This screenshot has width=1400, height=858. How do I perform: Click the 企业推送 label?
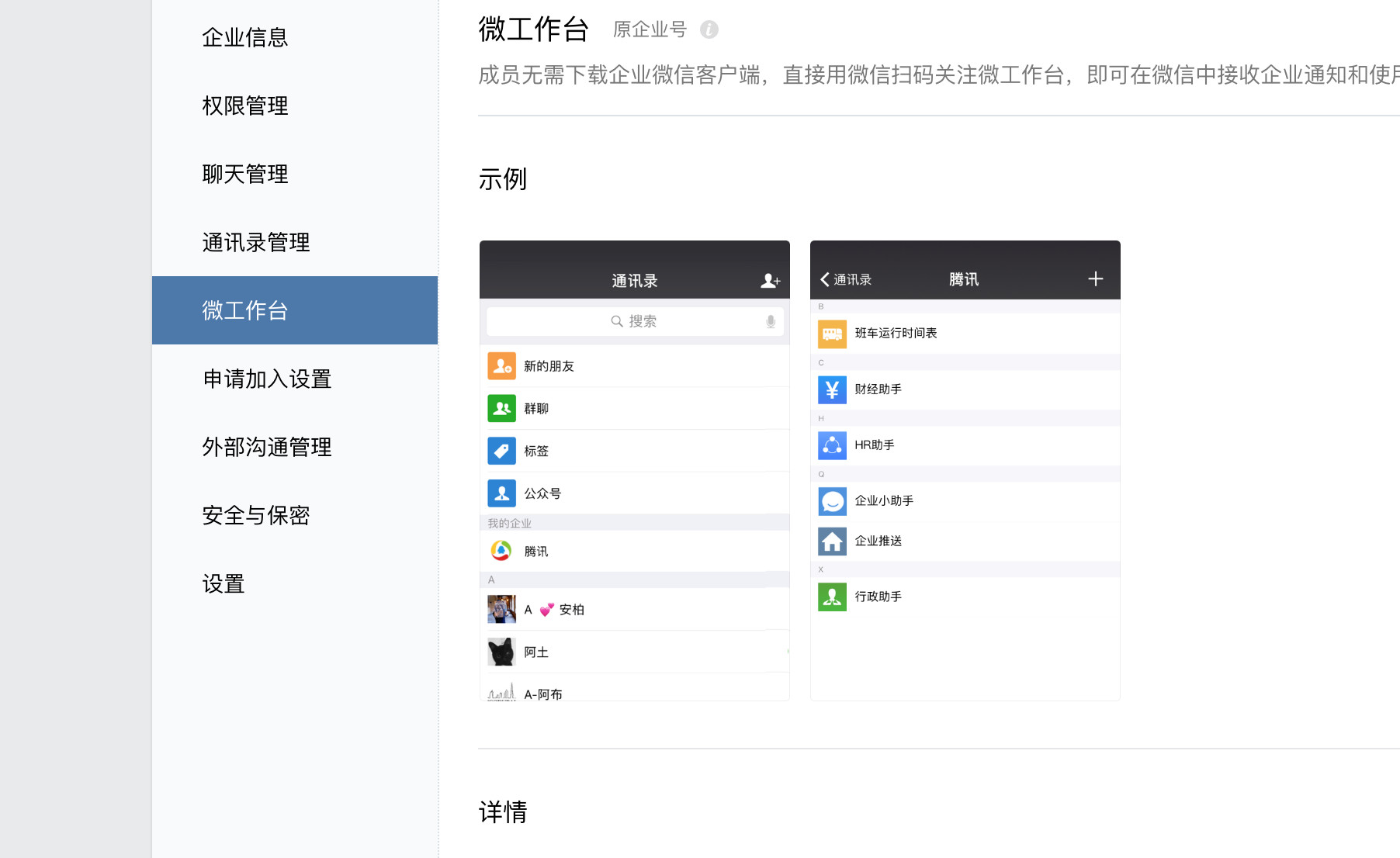point(878,541)
